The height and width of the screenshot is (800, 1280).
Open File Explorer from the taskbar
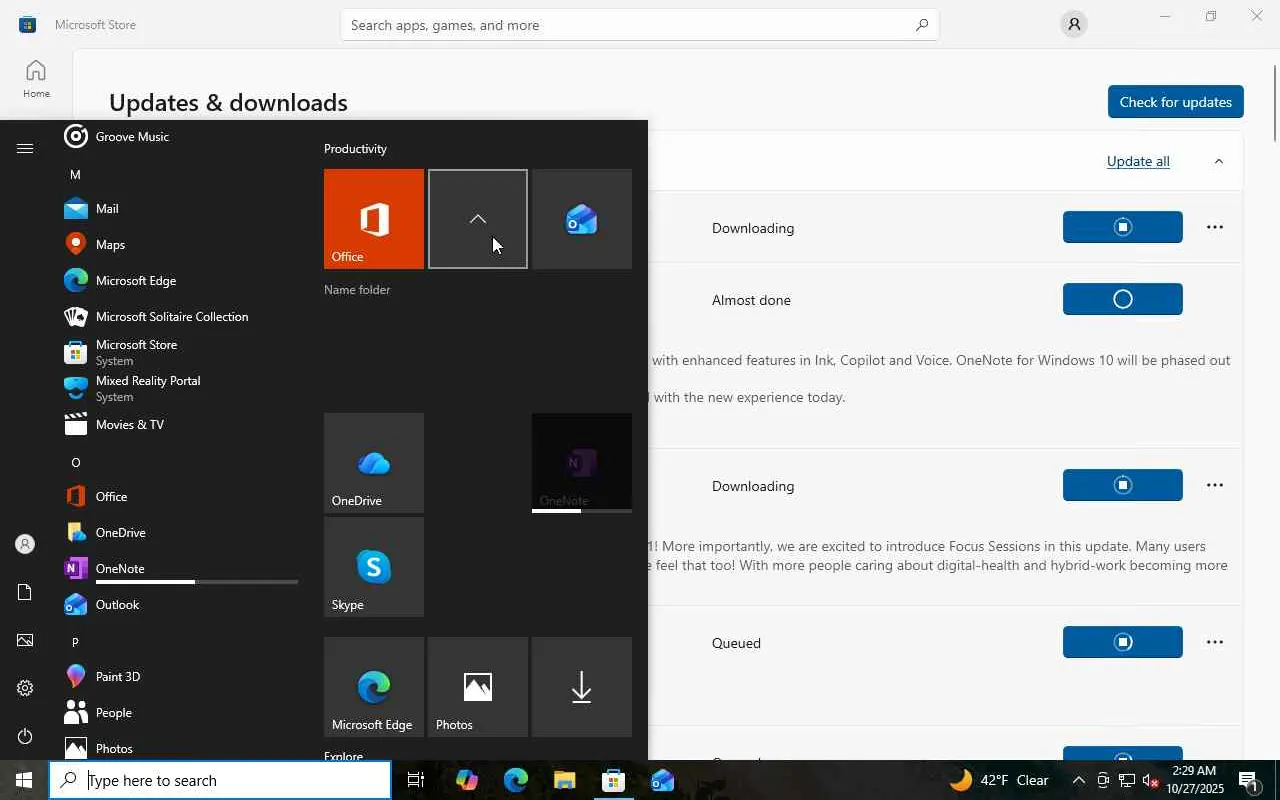[x=565, y=780]
